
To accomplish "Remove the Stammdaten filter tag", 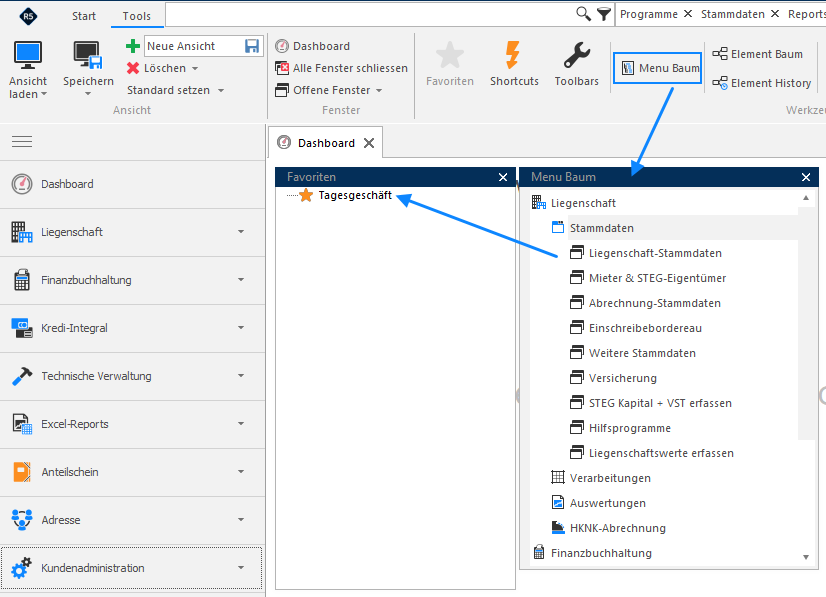I will (x=775, y=14).
